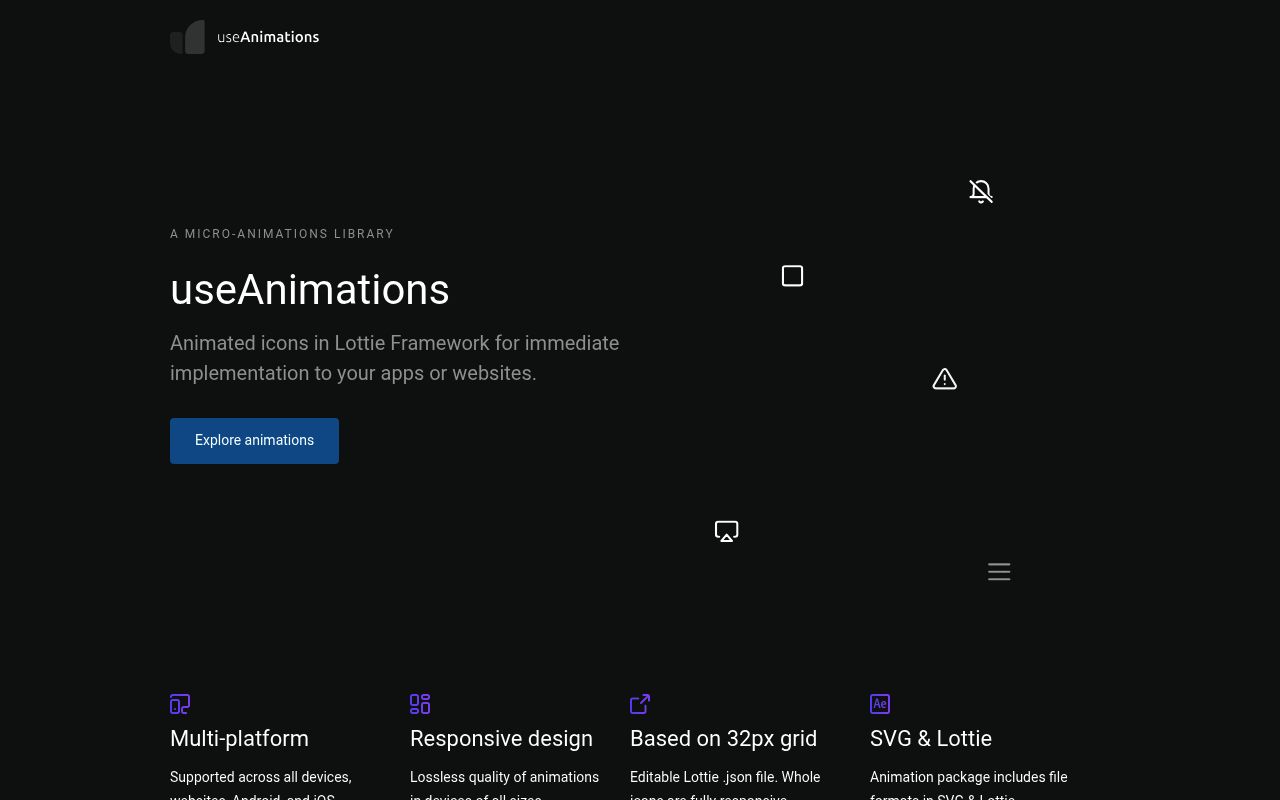The width and height of the screenshot is (1280, 800).
Task: Click the 'useAnimations' header logo text
Action: 268,37
